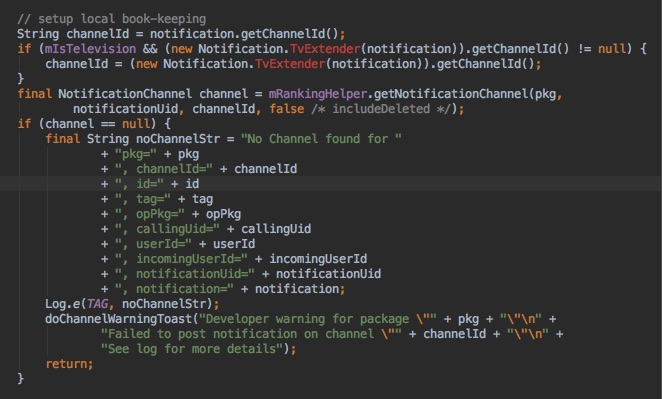Image resolution: width=662 pixels, height=399 pixels.
Task: Click the NotificationChannel type name
Action: pyautogui.click(x=125, y=94)
